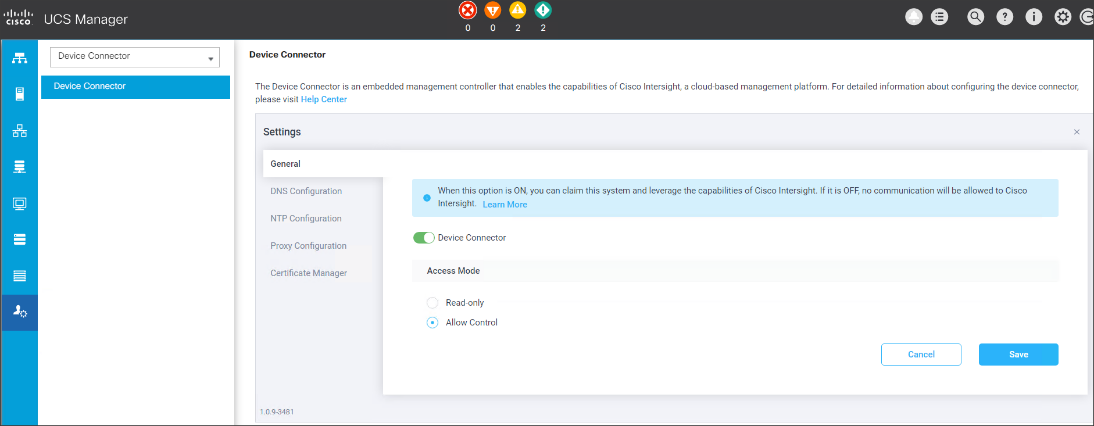Image resolution: width=1094 pixels, height=426 pixels.
Task: Open the settings gear icon in header
Action: pyautogui.click(x=1063, y=18)
